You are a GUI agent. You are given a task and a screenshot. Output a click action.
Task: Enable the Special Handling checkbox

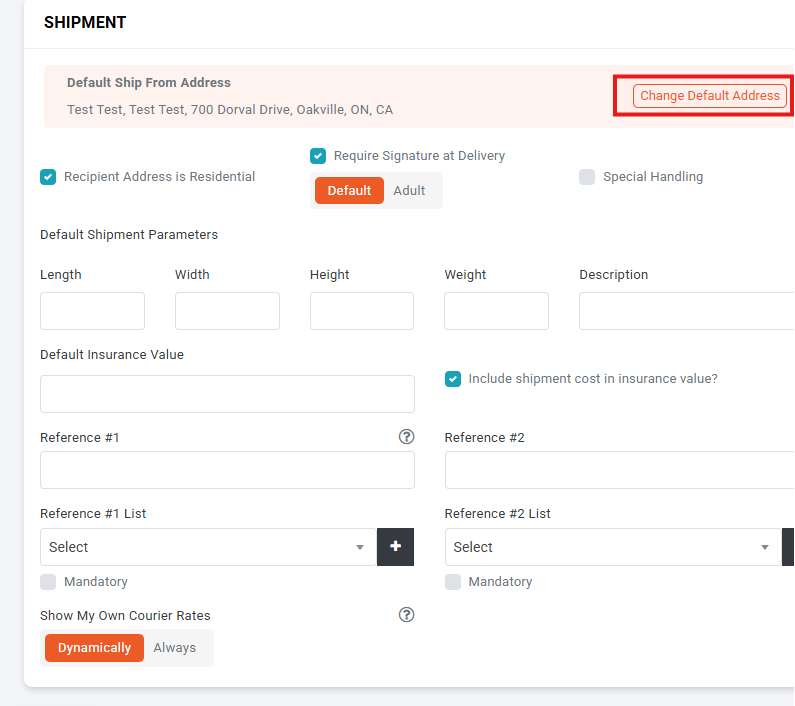(587, 177)
